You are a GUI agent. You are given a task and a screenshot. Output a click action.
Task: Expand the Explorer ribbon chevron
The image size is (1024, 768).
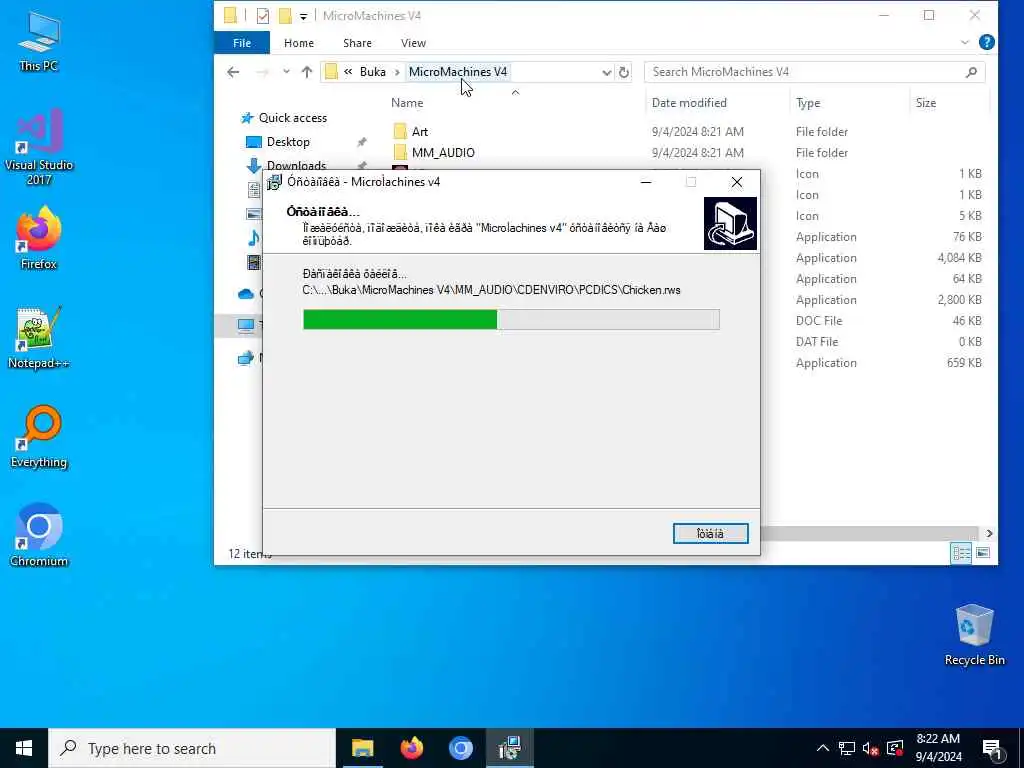coord(965,42)
